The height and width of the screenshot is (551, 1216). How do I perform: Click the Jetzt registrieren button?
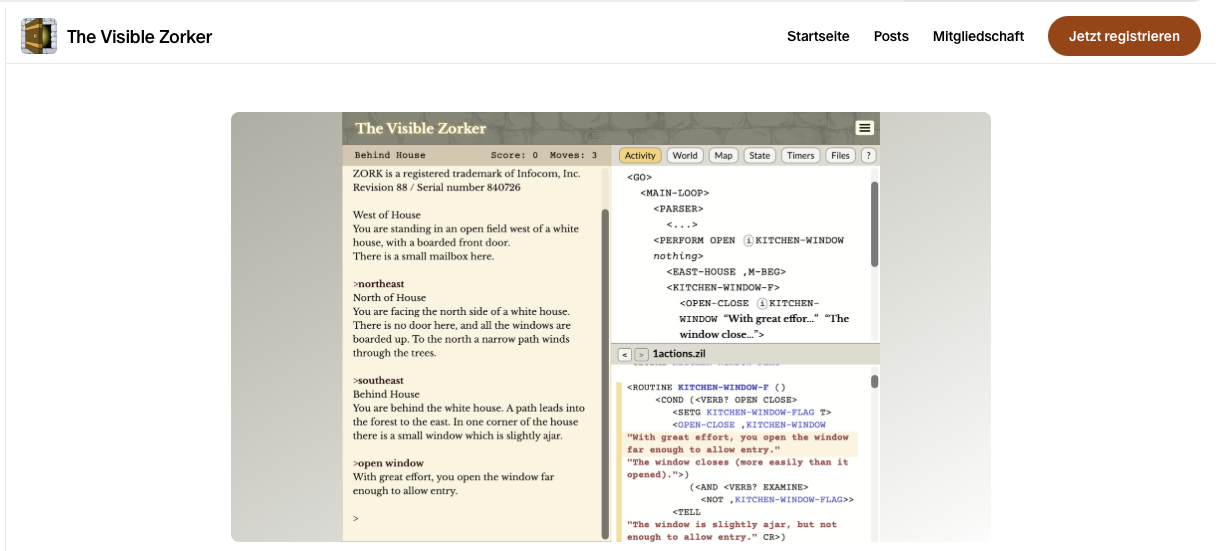point(1124,36)
